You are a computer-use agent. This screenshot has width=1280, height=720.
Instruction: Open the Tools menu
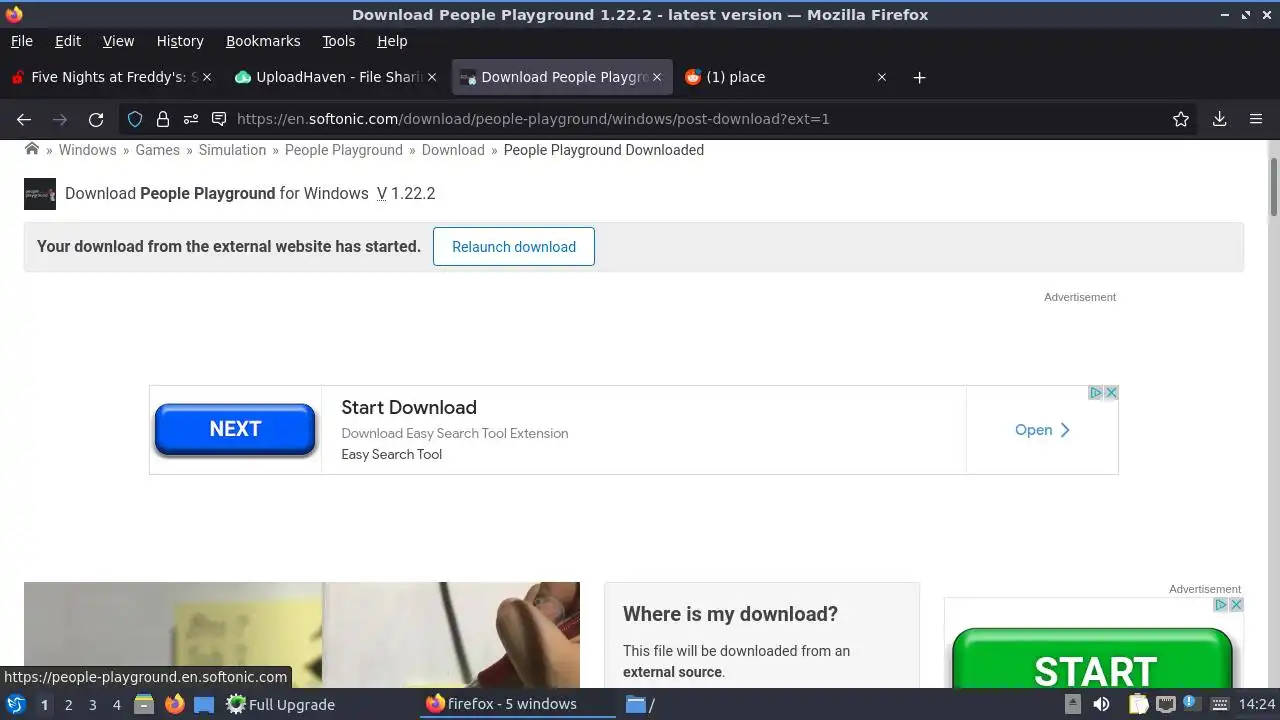[338, 41]
